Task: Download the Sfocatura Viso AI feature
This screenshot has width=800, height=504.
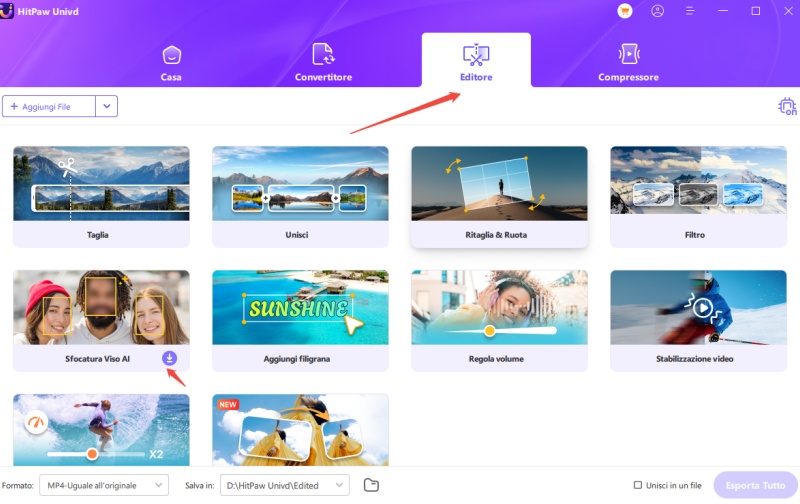Action: pyautogui.click(x=169, y=358)
